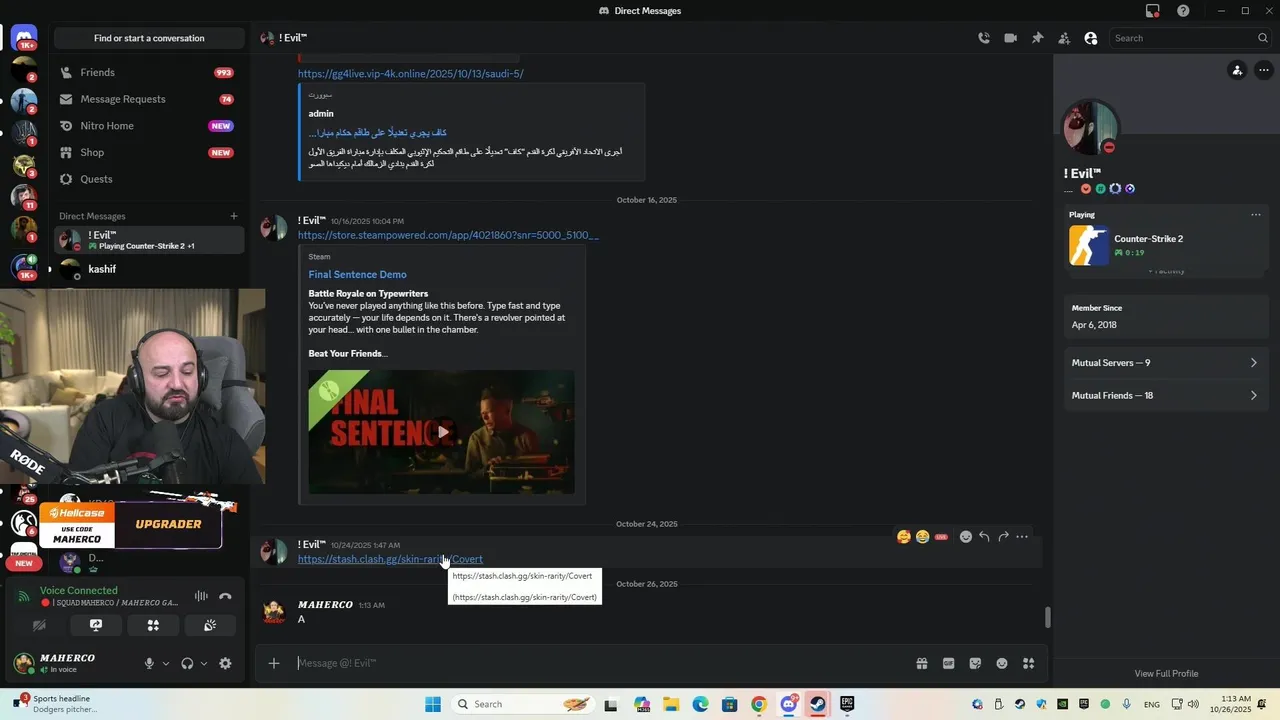The height and width of the screenshot is (720, 1280).
Task: Open pinned messages in the header
Action: 1037,38
